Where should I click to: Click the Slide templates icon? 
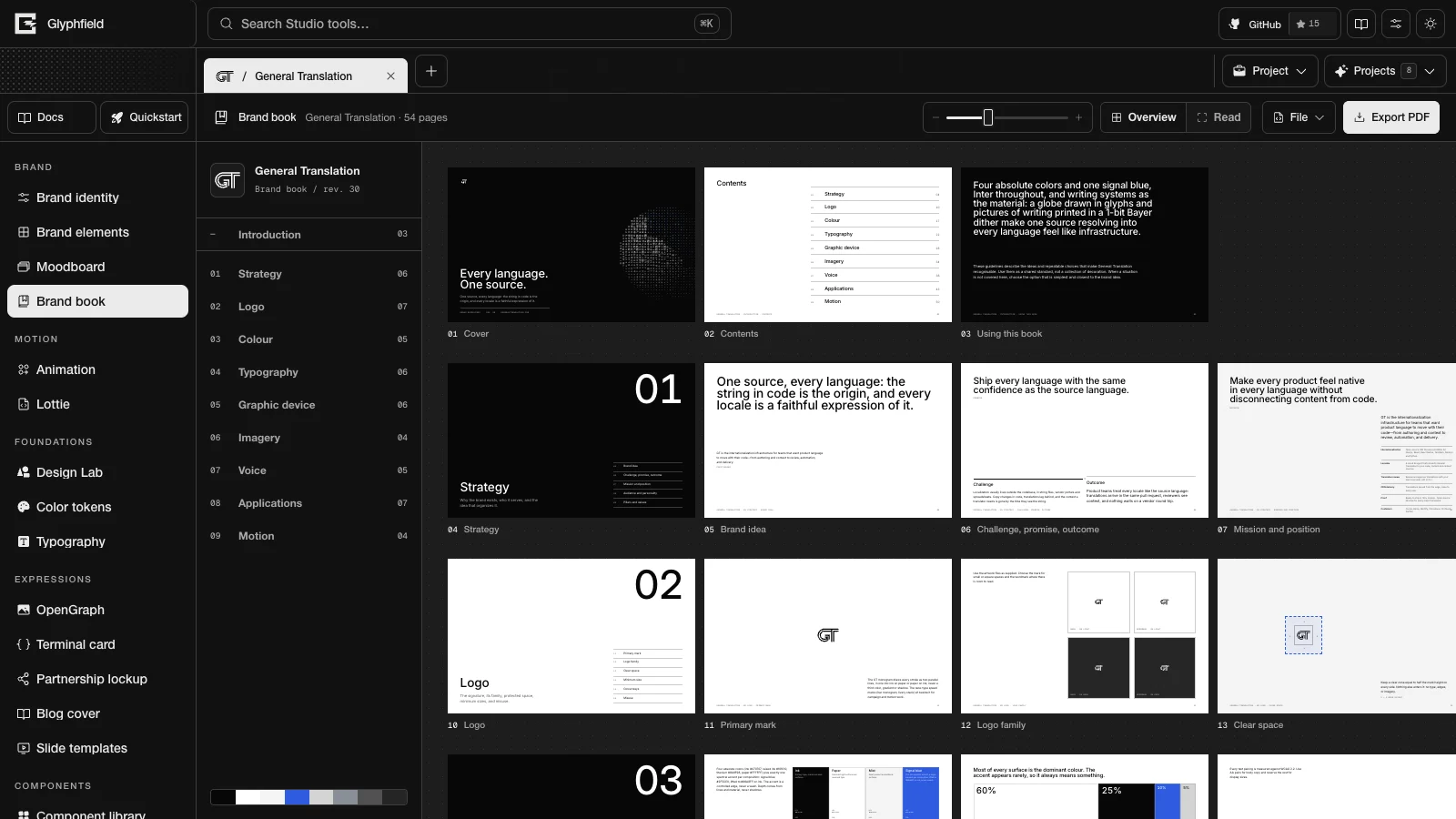(x=24, y=748)
